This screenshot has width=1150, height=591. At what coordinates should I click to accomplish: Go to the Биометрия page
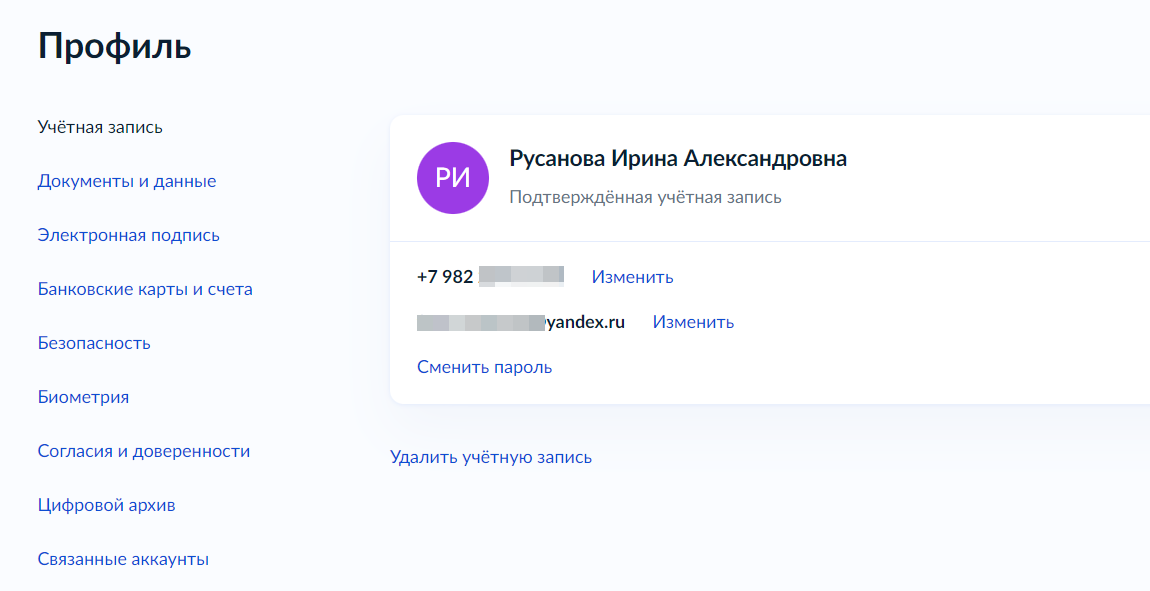click(82, 396)
